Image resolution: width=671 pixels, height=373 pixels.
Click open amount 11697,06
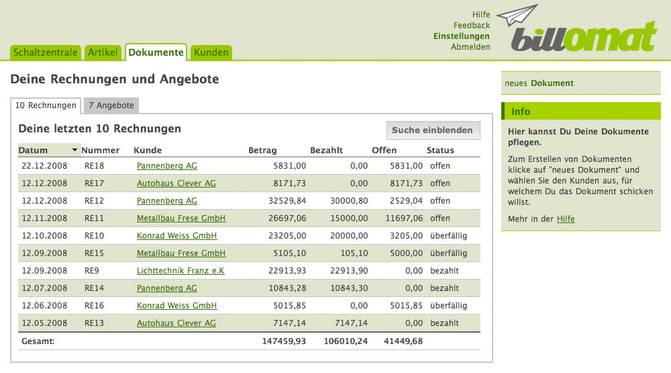tap(404, 218)
